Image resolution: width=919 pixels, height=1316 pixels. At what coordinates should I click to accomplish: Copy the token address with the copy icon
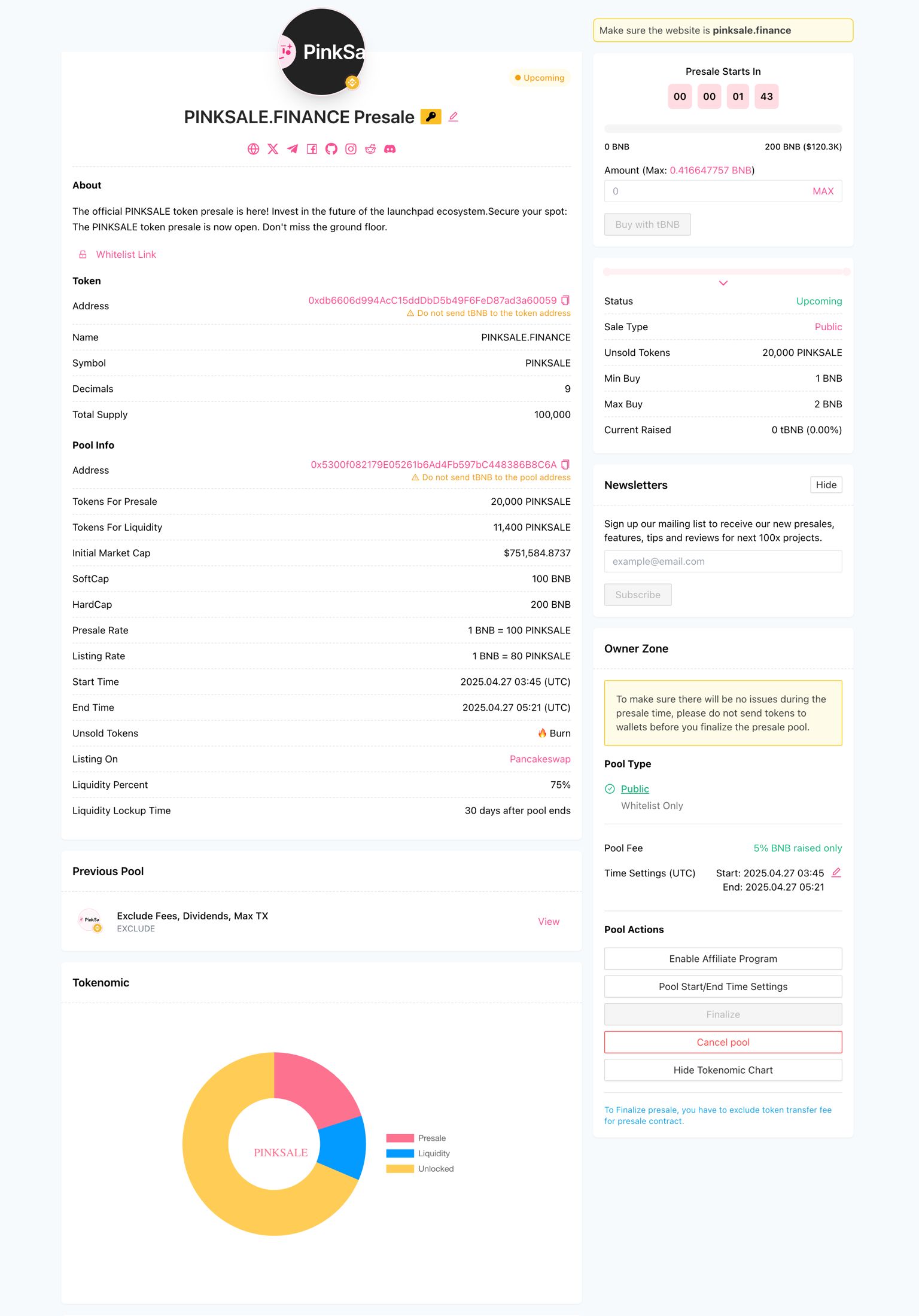[565, 300]
